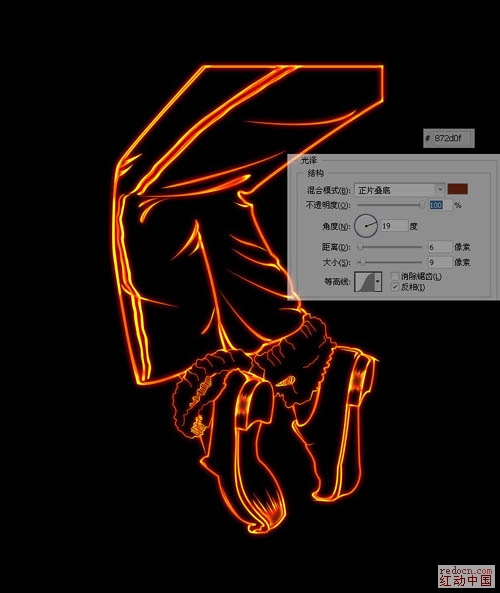This screenshot has height=593, width=500.
Task: Click the blend mode dropdown arrow button
Action: click(x=439, y=190)
